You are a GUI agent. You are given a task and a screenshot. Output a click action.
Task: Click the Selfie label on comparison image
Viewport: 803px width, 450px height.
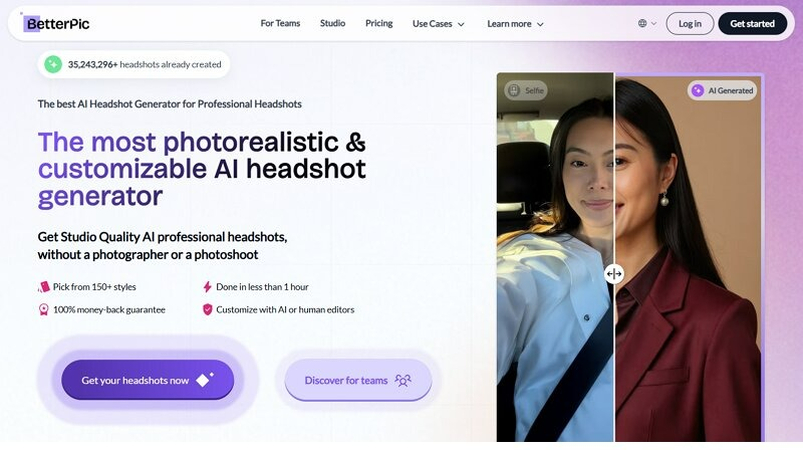(525, 91)
